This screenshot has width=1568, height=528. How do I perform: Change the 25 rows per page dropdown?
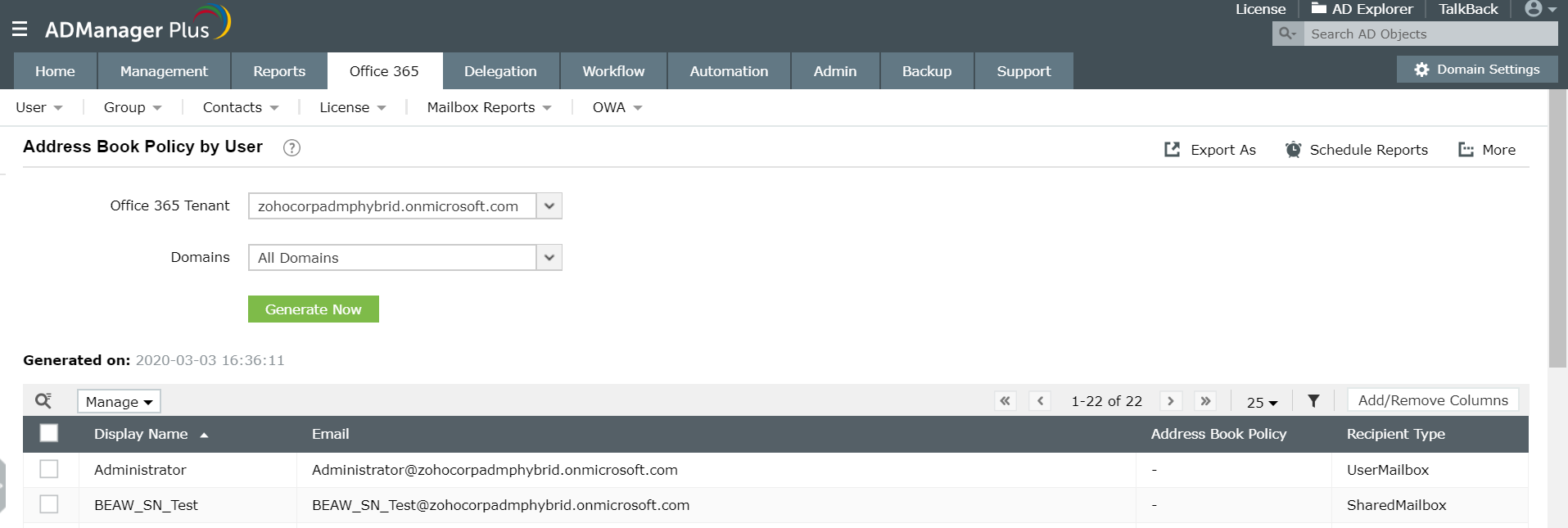pyautogui.click(x=1262, y=402)
